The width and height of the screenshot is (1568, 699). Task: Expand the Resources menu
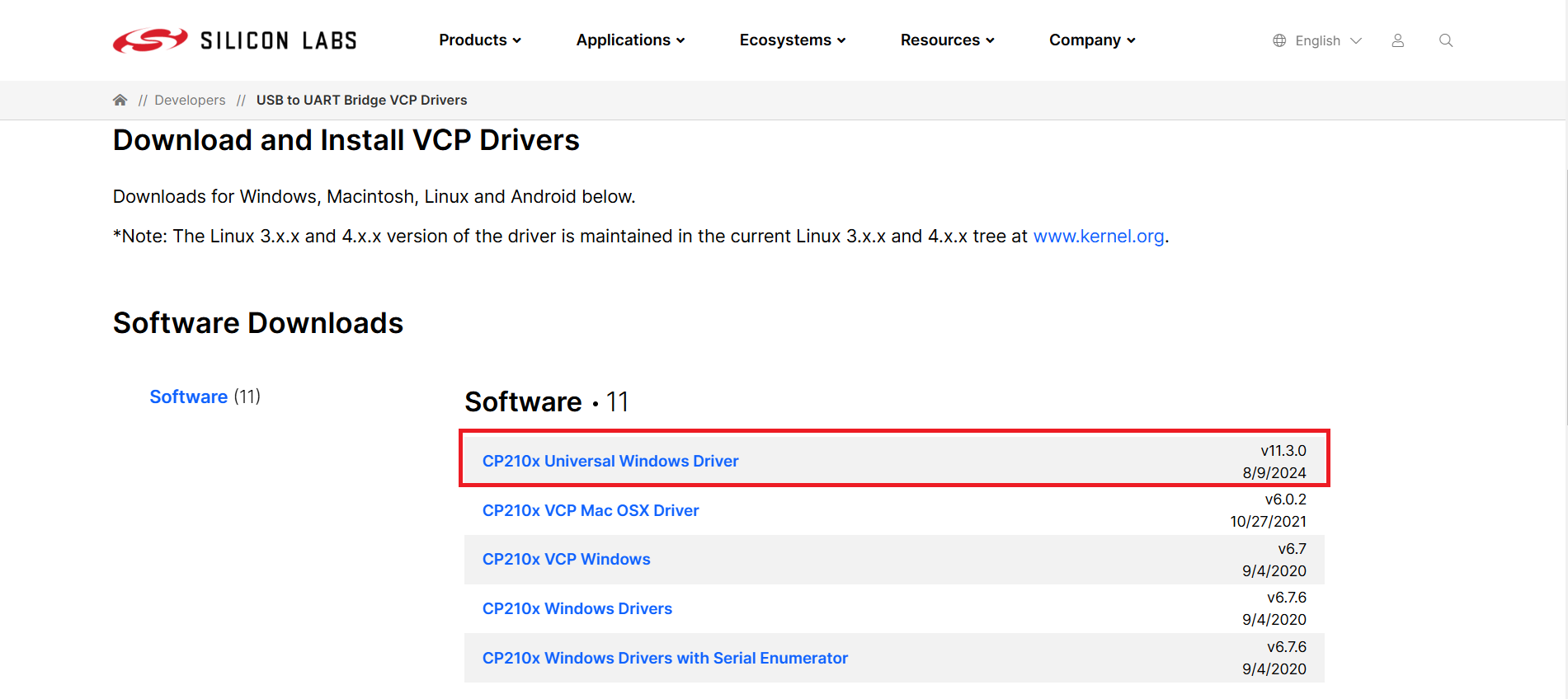948,40
